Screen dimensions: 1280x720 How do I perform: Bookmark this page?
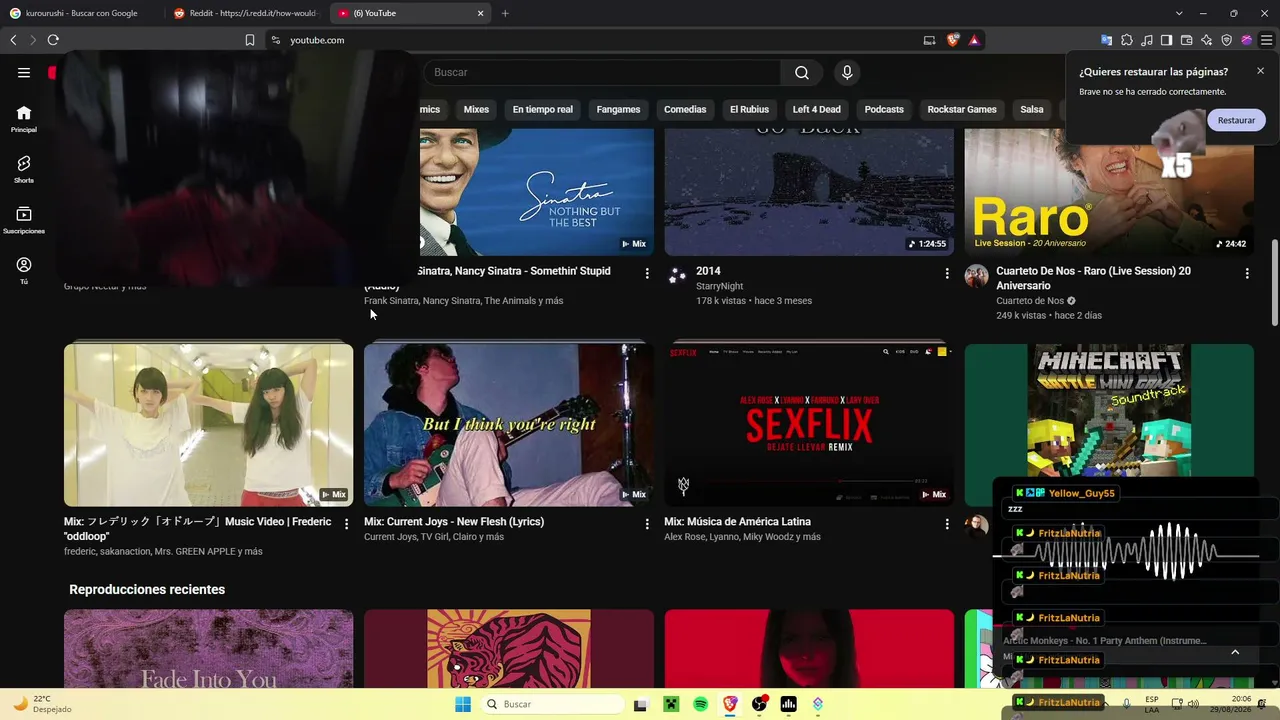250,40
